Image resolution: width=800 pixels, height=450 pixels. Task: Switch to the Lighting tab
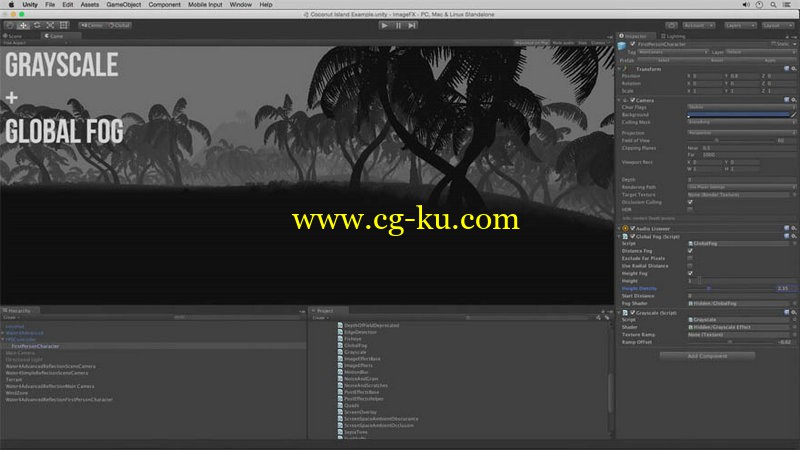click(675, 36)
